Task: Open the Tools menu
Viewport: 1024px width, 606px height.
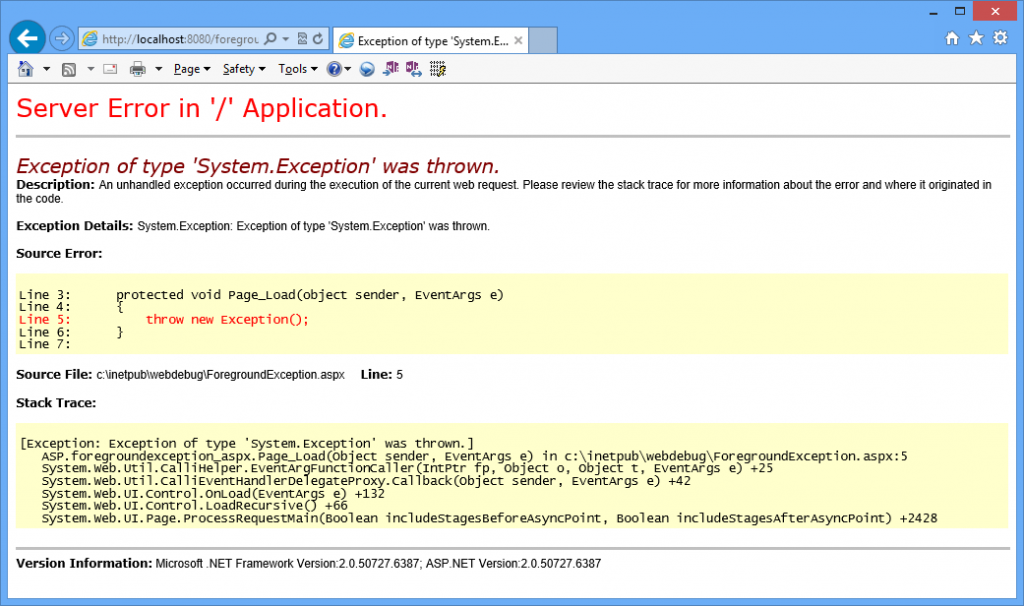Action: pos(298,69)
